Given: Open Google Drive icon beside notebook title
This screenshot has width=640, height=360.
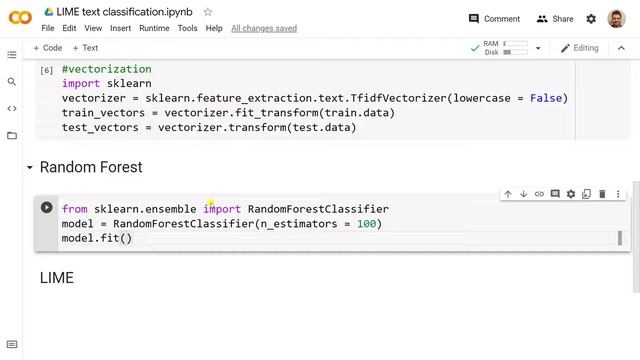Looking at the screenshot, I should coord(49,12).
